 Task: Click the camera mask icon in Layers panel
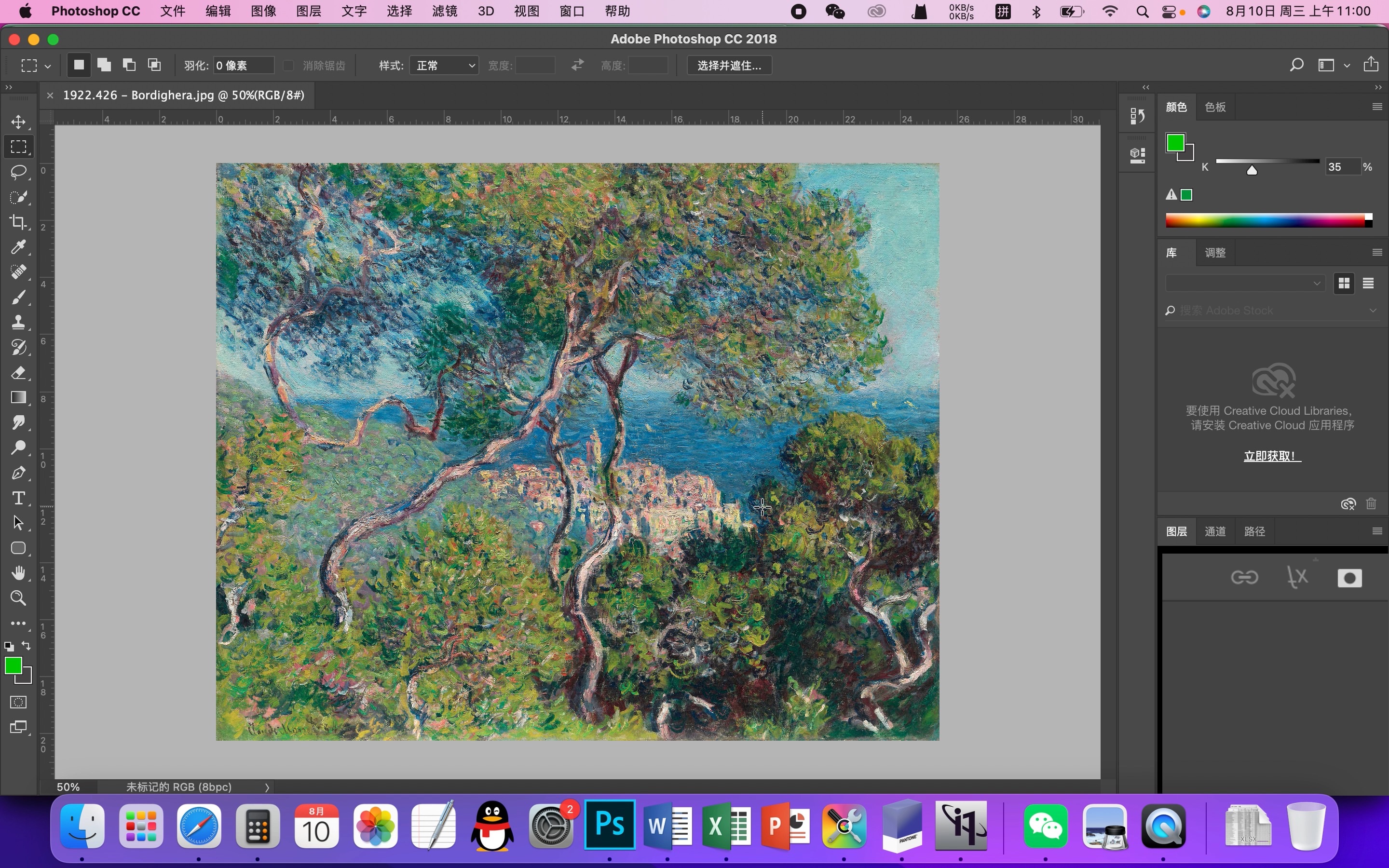(1349, 578)
